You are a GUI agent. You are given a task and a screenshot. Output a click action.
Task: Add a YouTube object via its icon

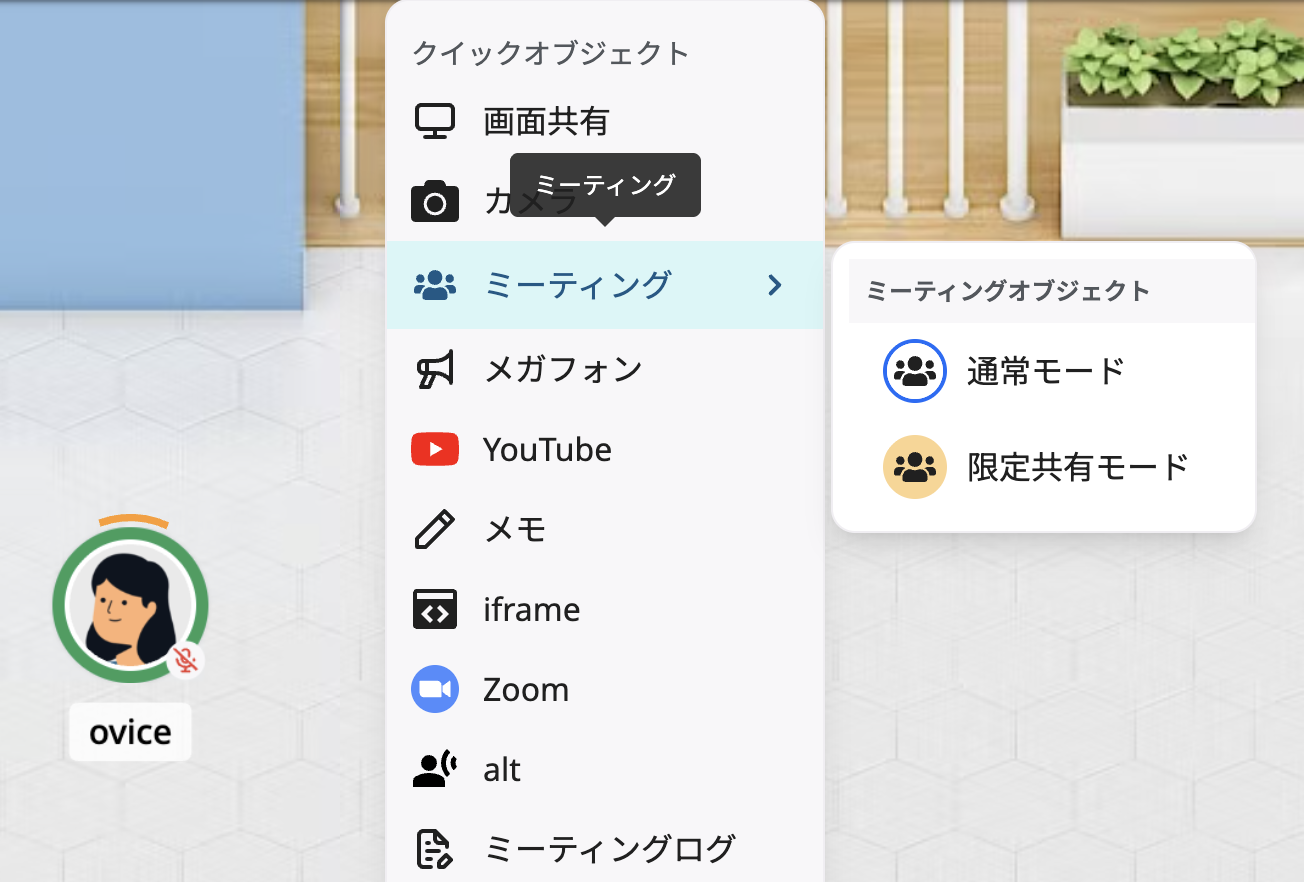[435, 449]
